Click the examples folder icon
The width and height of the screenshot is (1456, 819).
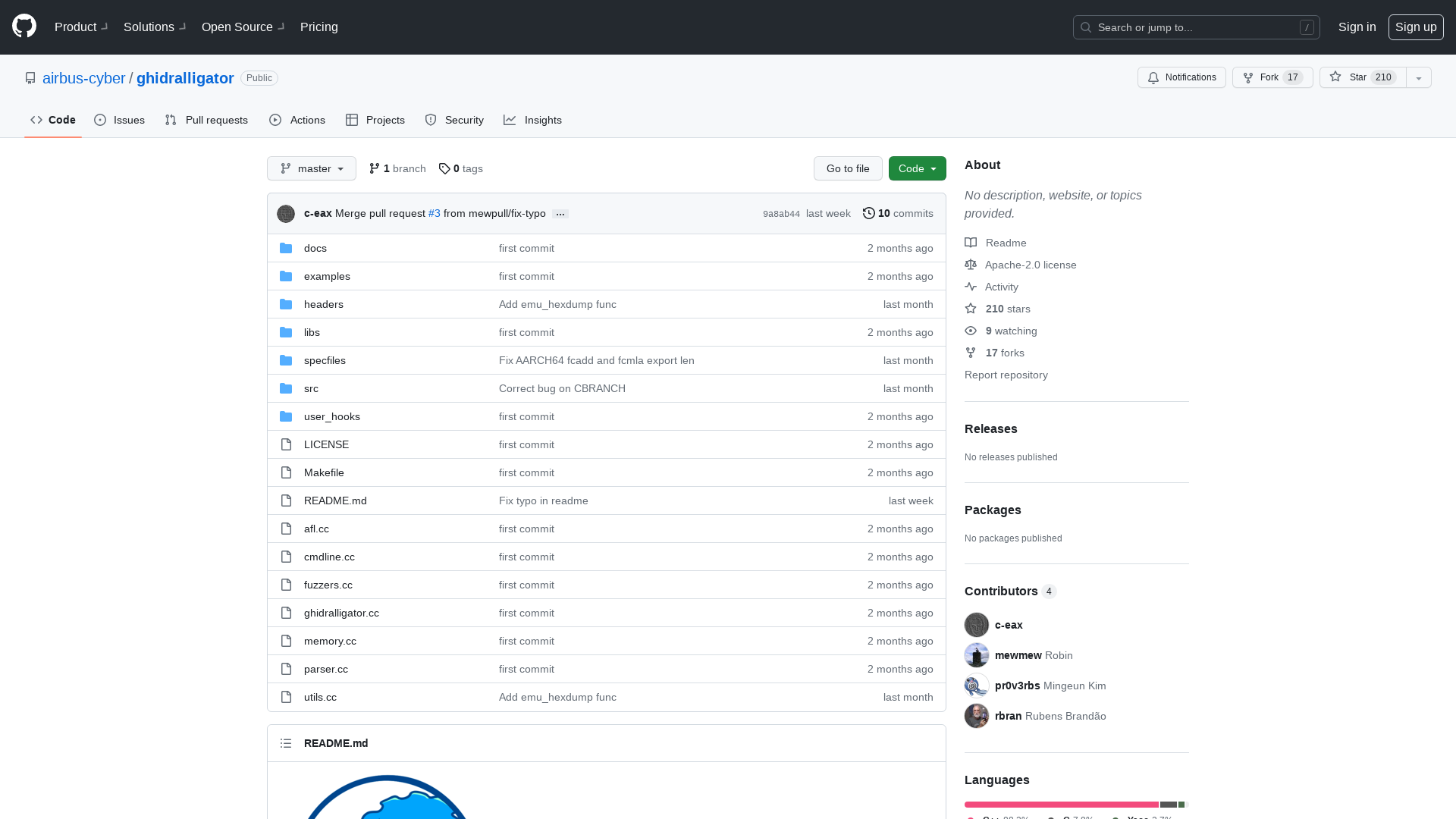tap(286, 276)
